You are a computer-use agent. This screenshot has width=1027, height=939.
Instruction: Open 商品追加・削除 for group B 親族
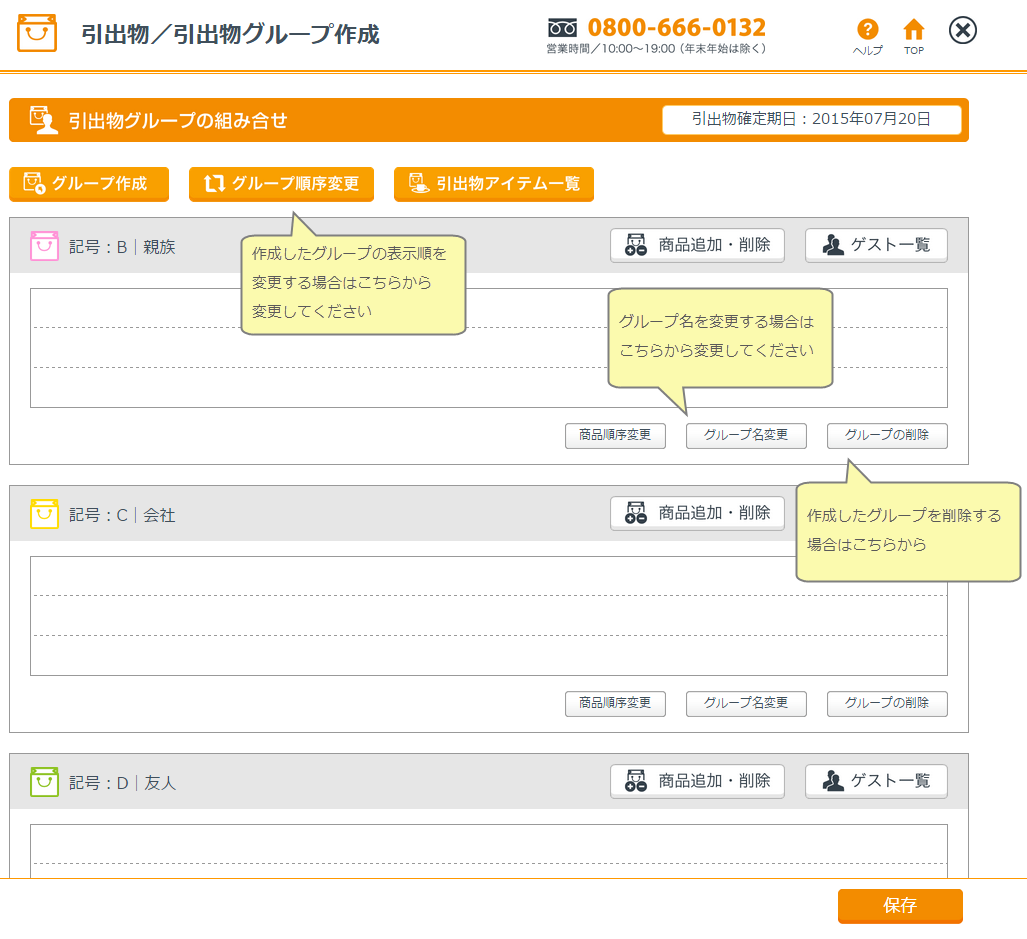(x=697, y=245)
